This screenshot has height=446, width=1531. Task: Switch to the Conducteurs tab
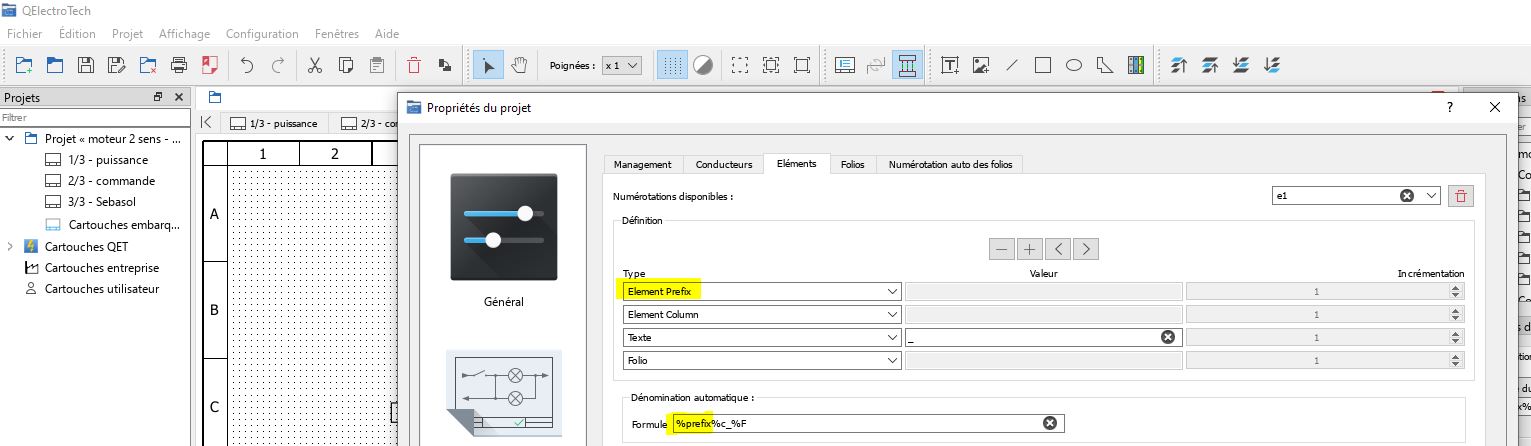coord(723,164)
